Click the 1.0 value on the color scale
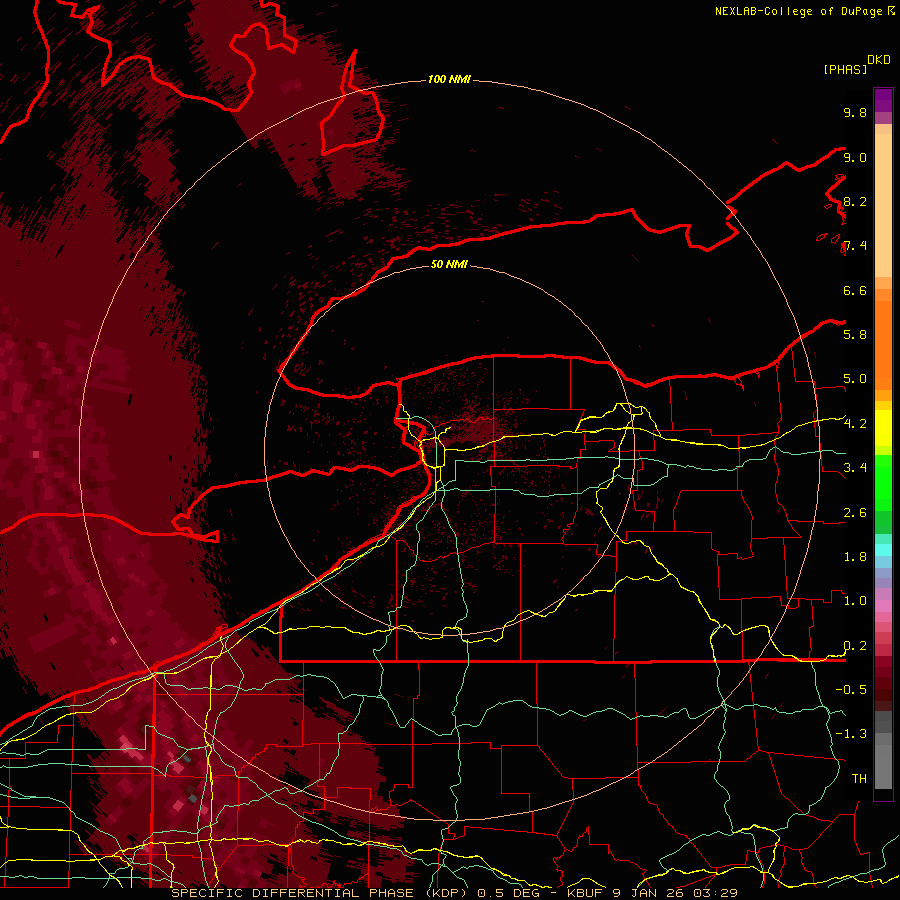900x900 pixels. pos(855,600)
